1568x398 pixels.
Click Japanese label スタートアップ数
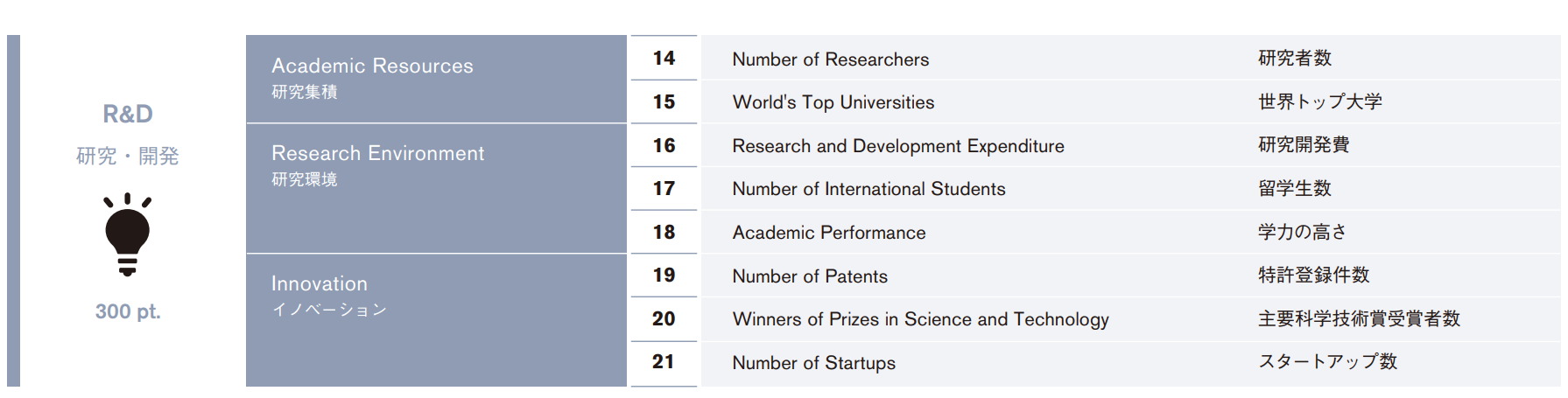pos(1327,361)
